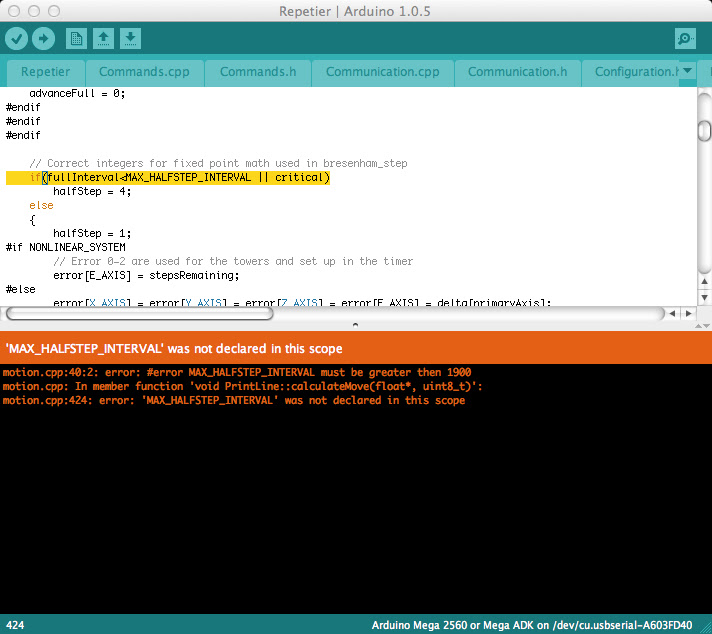Click the highlighted fullInterval code line
712x634 pixels.
coord(178,177)
